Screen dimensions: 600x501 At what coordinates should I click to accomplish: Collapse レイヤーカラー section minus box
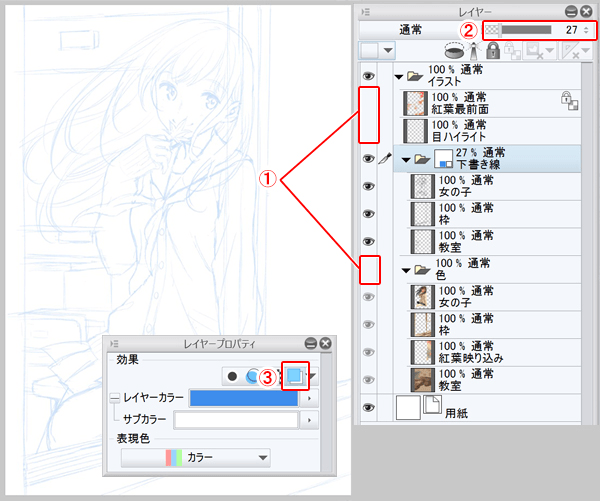pos(115,398)
